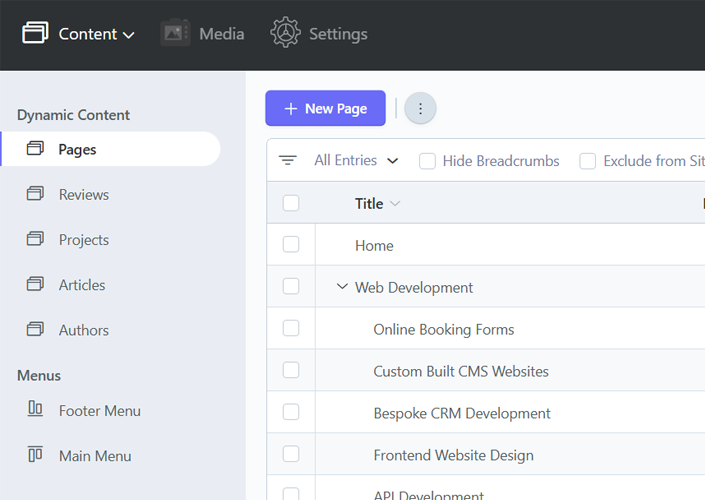Open the All Entries filter dropdown
Viewport: 705px width, 500px height.
pyautogui.click(x=356, y=161)
